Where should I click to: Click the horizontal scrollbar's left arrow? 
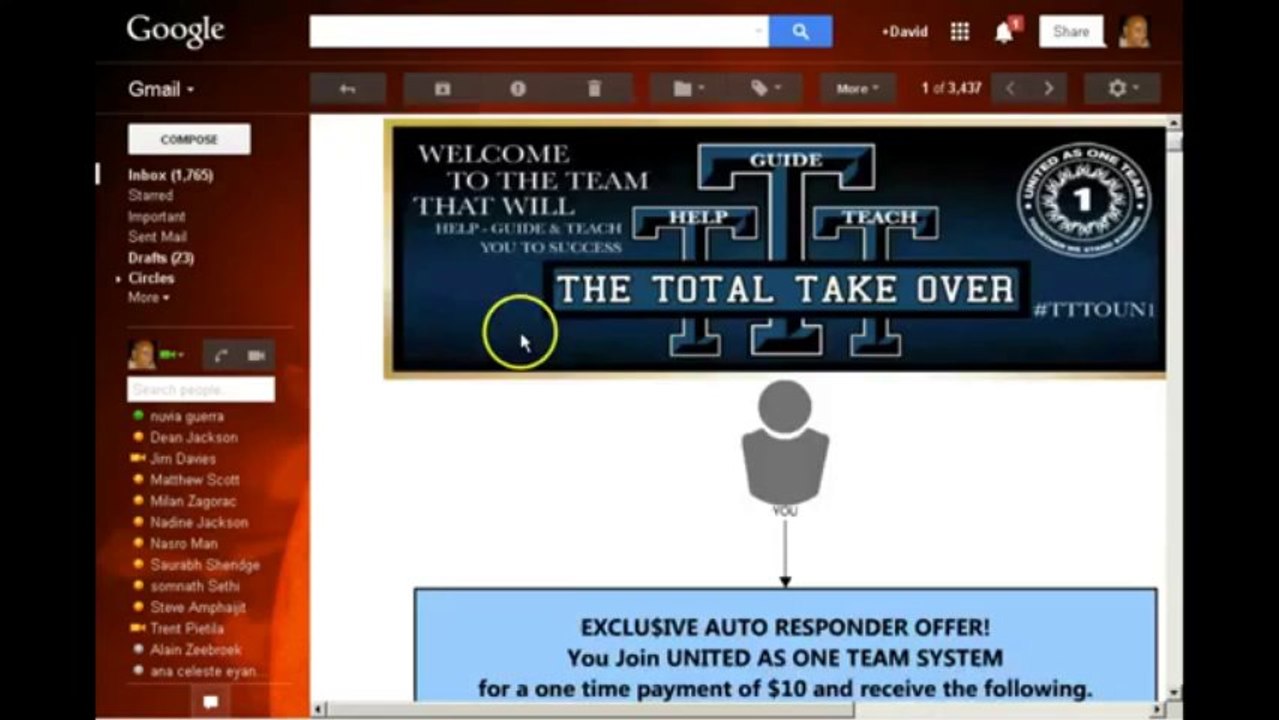pyautogui.click(x=318, y=709)
